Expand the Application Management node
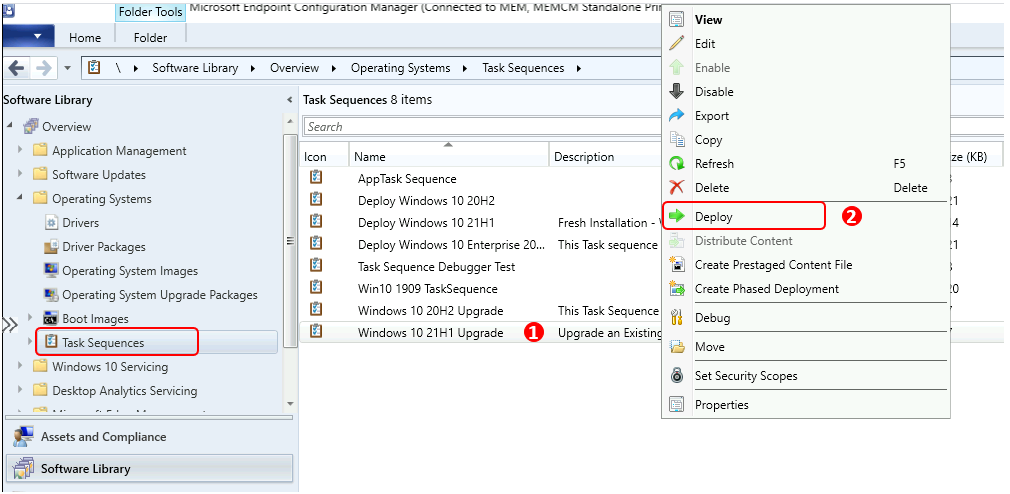 point(20,150)
